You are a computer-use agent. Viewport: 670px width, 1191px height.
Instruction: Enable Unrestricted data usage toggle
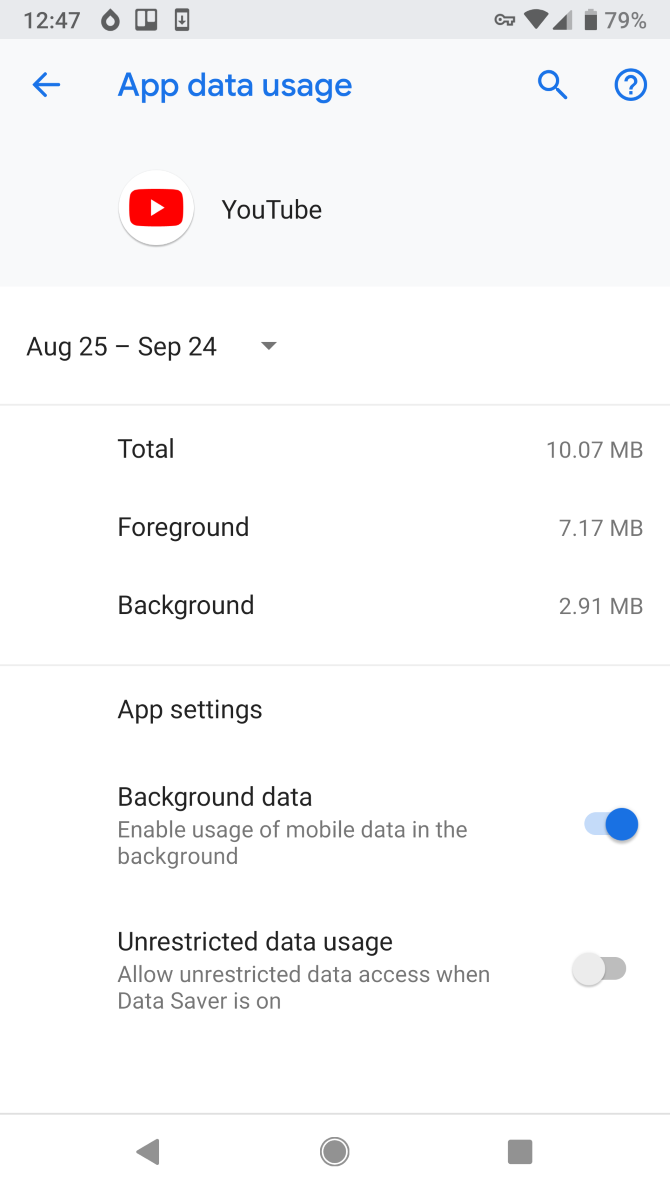coord(599,969)
